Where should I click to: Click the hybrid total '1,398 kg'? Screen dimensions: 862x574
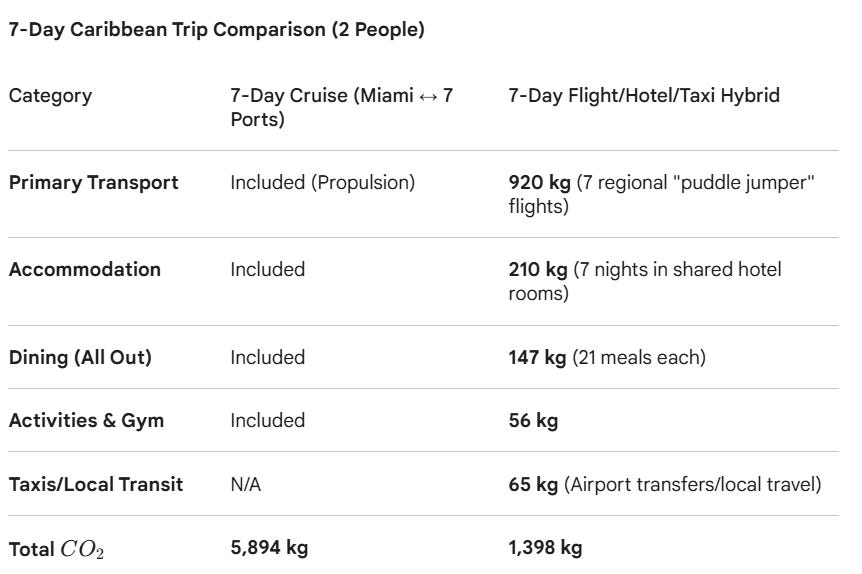545,548
